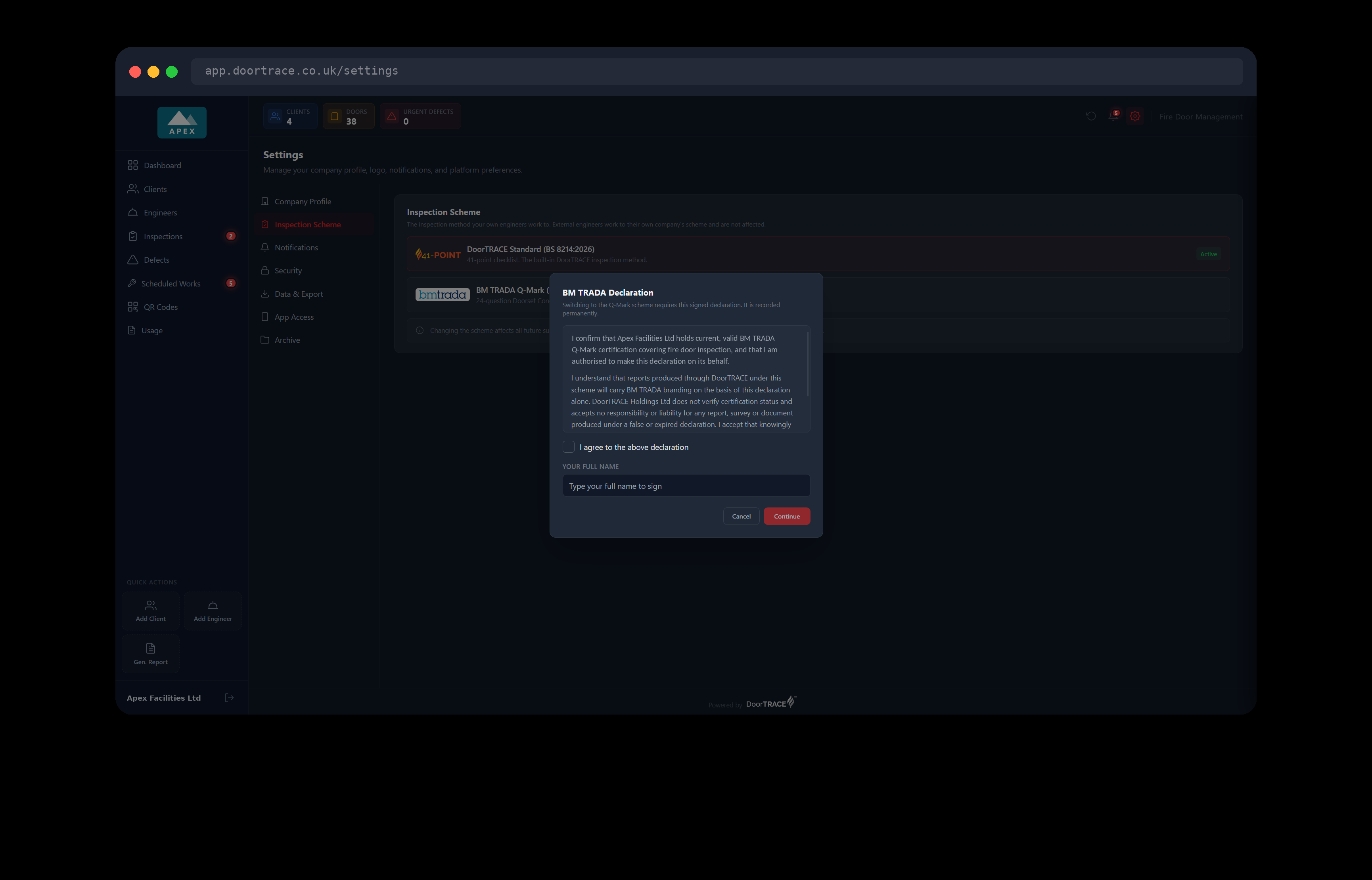This screenshot has width=1372, height=880.
Task: Click the Gen. Report quick action icon
Action: click(x=151, y=648)
